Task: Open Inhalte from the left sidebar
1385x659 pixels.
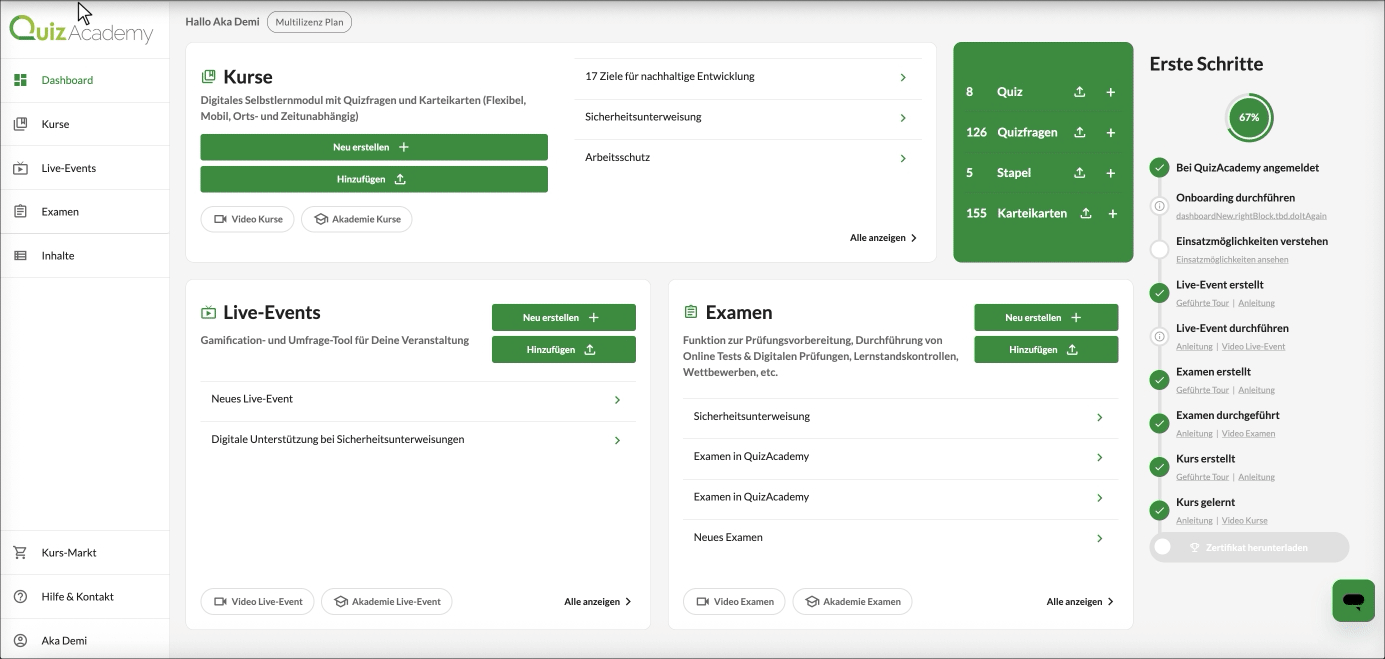Action: (56, 255)
